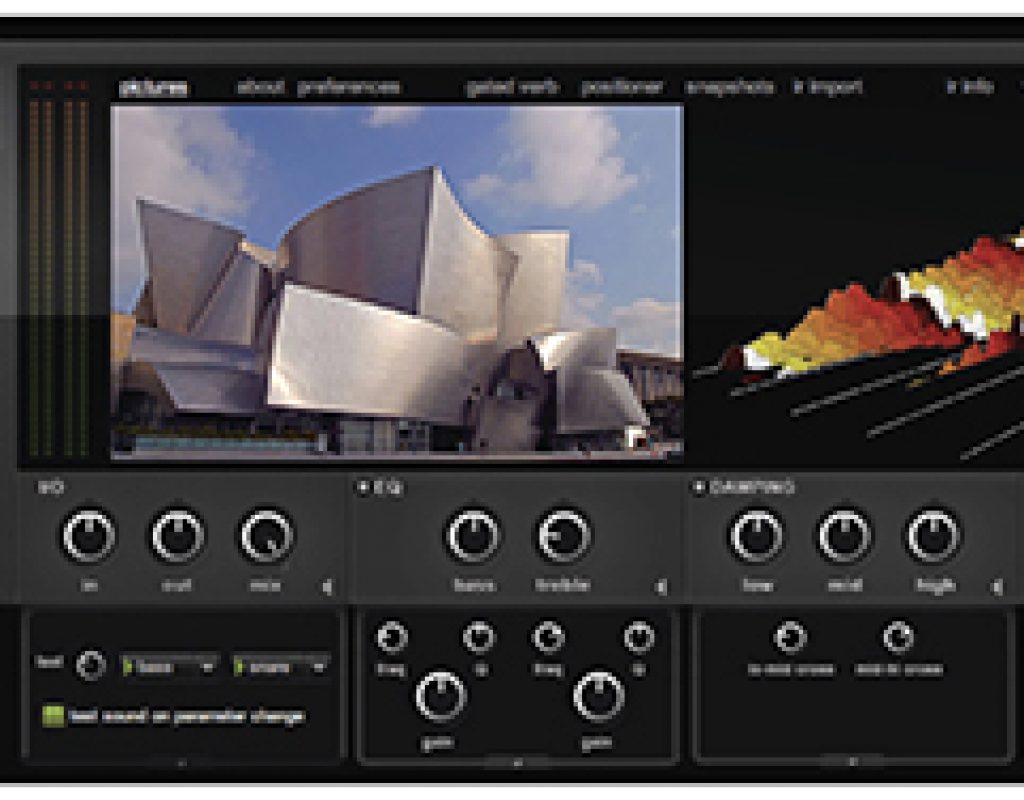
Task: Click the mid-hi cross knob
Action: coord(899,637)
